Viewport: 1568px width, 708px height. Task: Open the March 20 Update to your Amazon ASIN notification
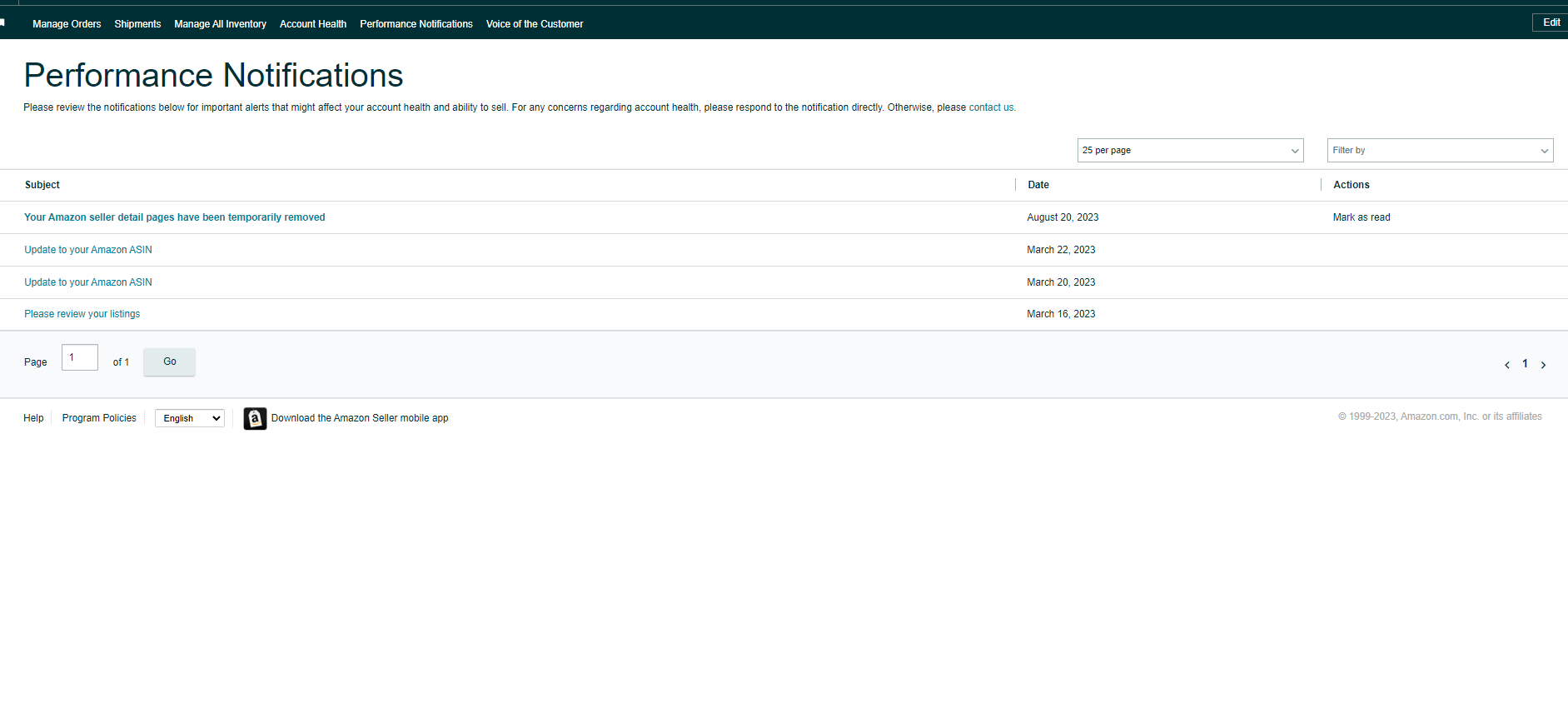point(88,282)
